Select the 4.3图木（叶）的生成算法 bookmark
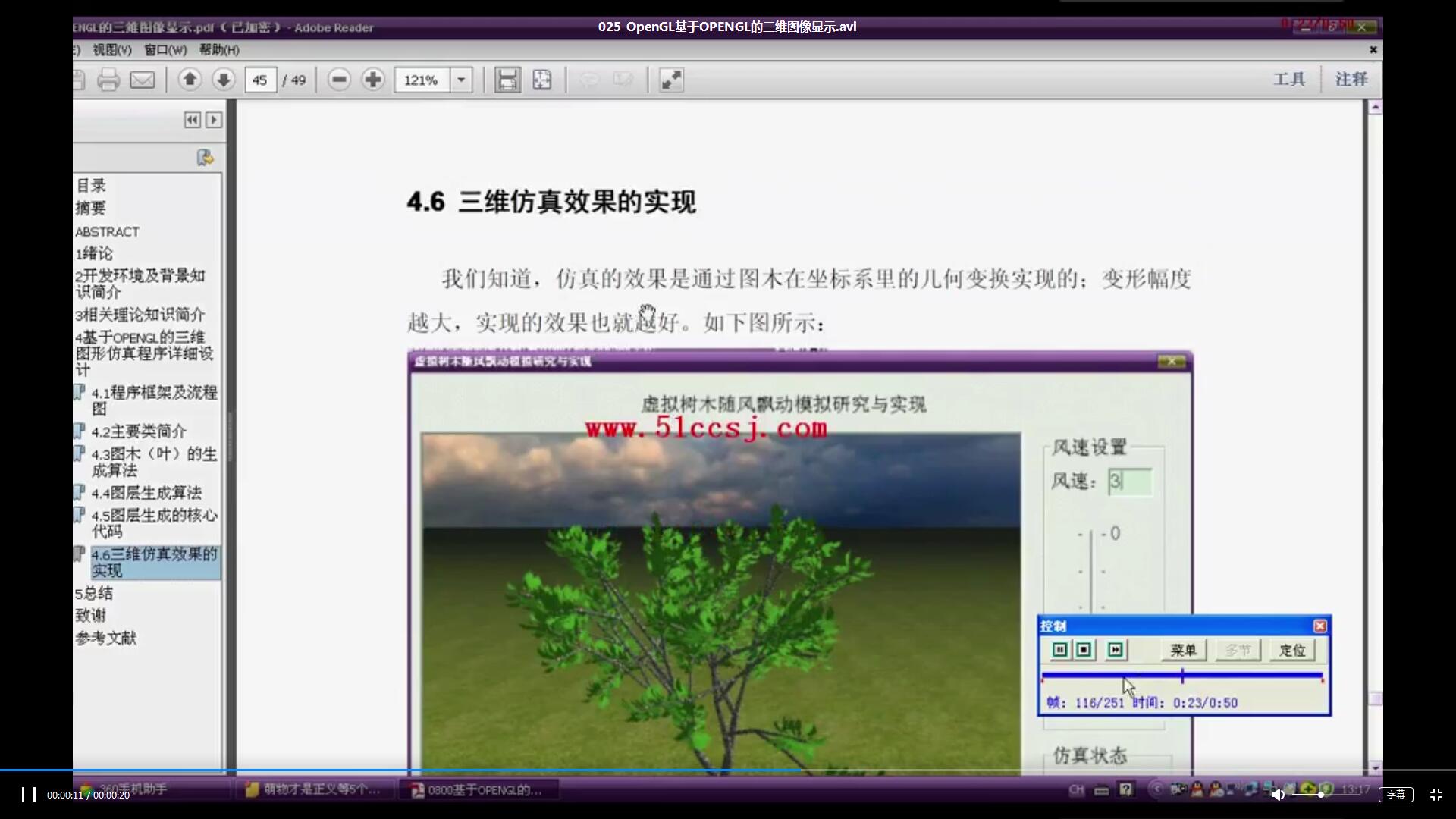1456x819 pixels. [155, 462]
